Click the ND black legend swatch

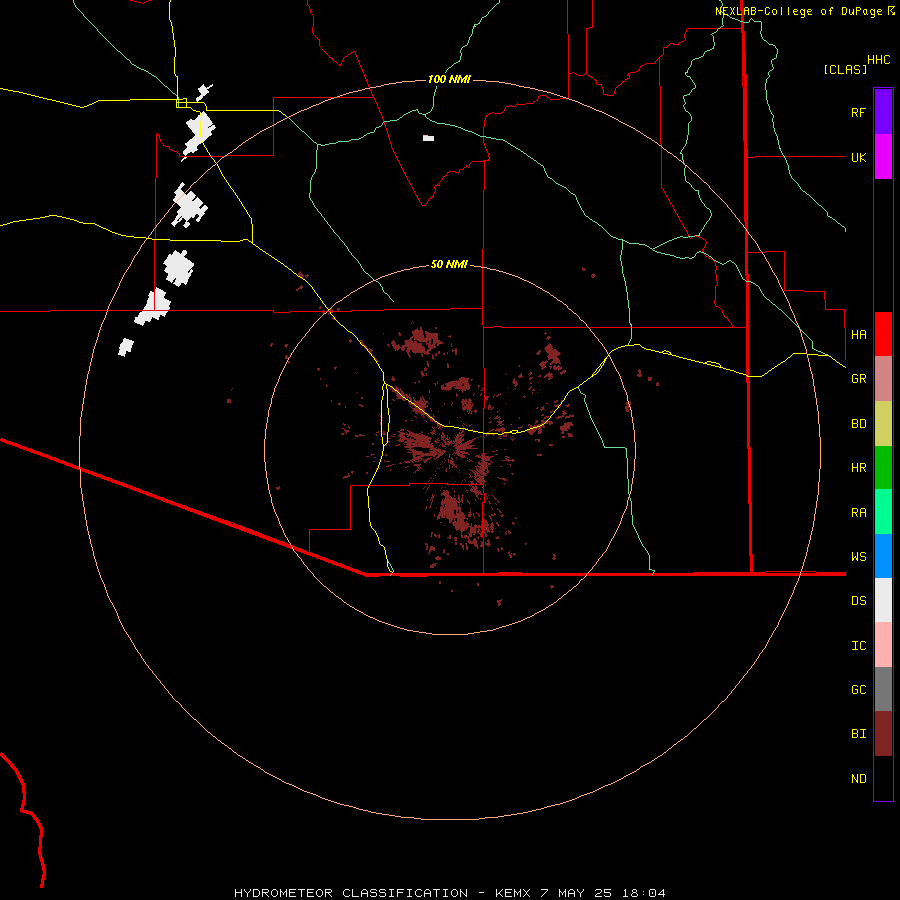tap(883, 778)
